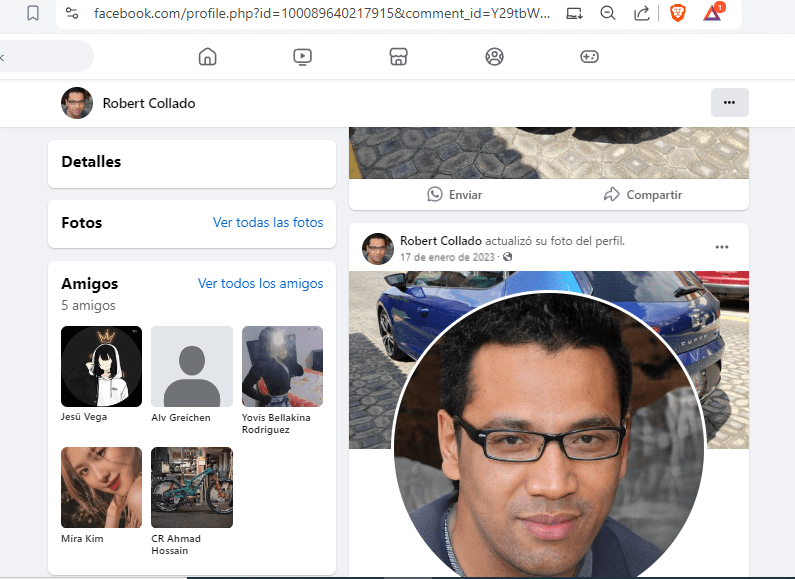795x579 pixels.
Task: Click the zoom magnifier icon in address bar
Action: tap(608, 13)
